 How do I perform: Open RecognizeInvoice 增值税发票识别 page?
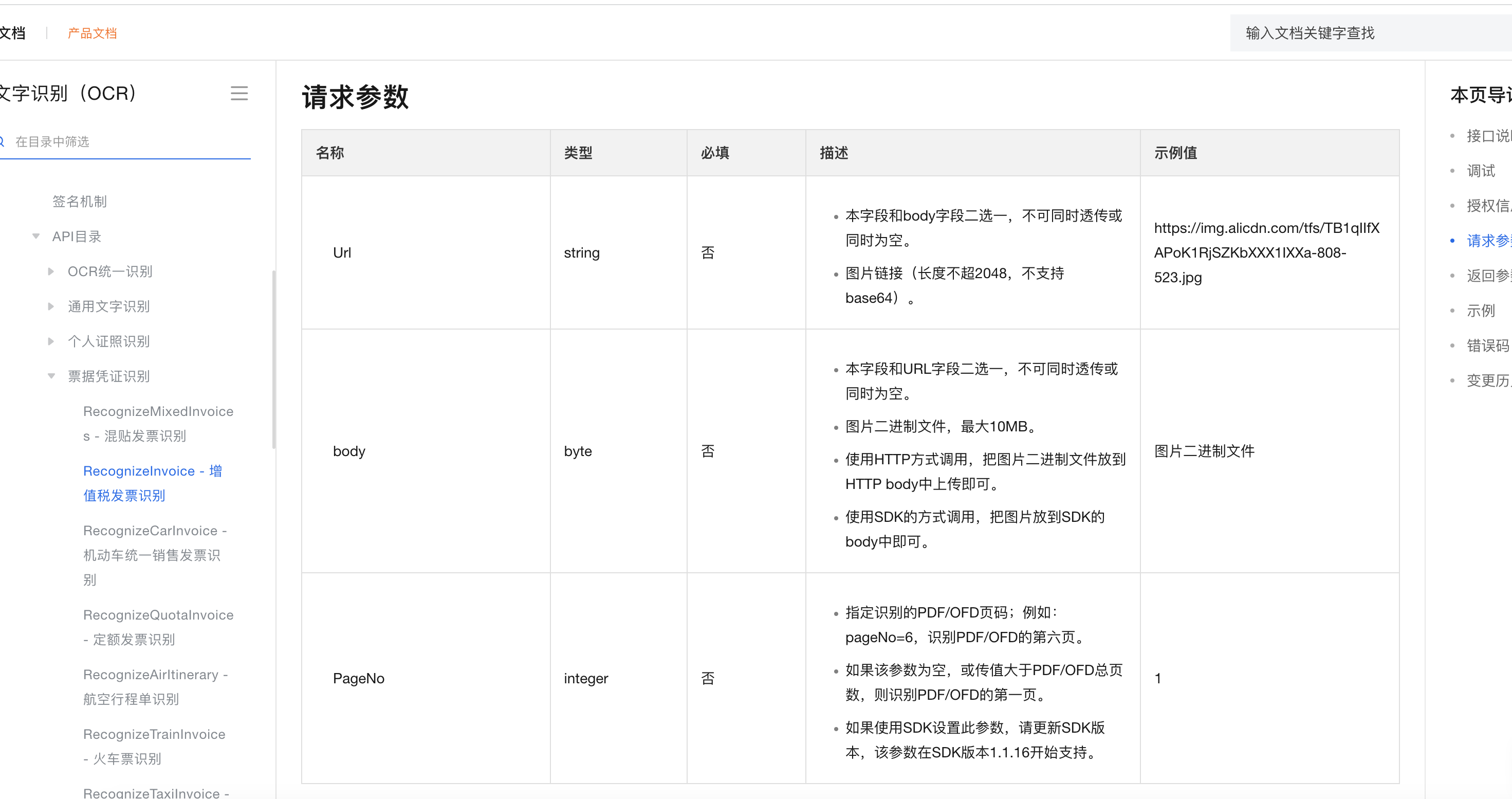point(153,483)
